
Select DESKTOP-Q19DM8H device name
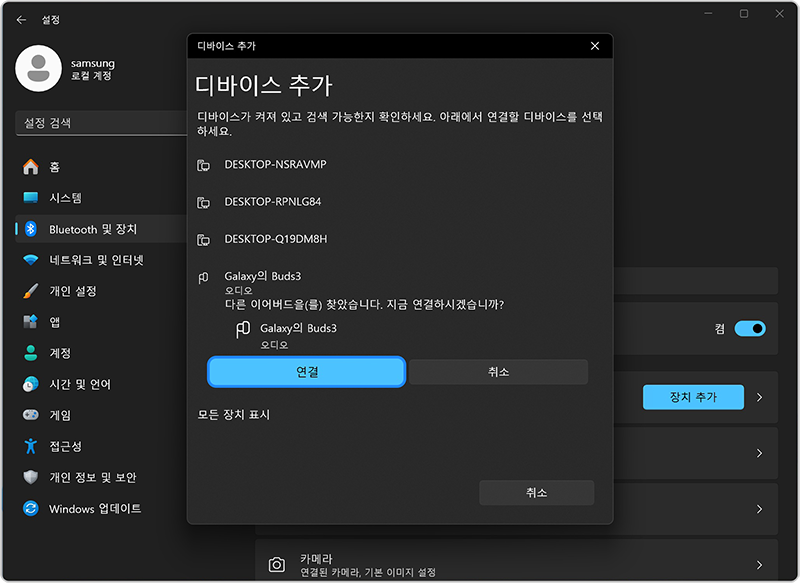point(276,239)
